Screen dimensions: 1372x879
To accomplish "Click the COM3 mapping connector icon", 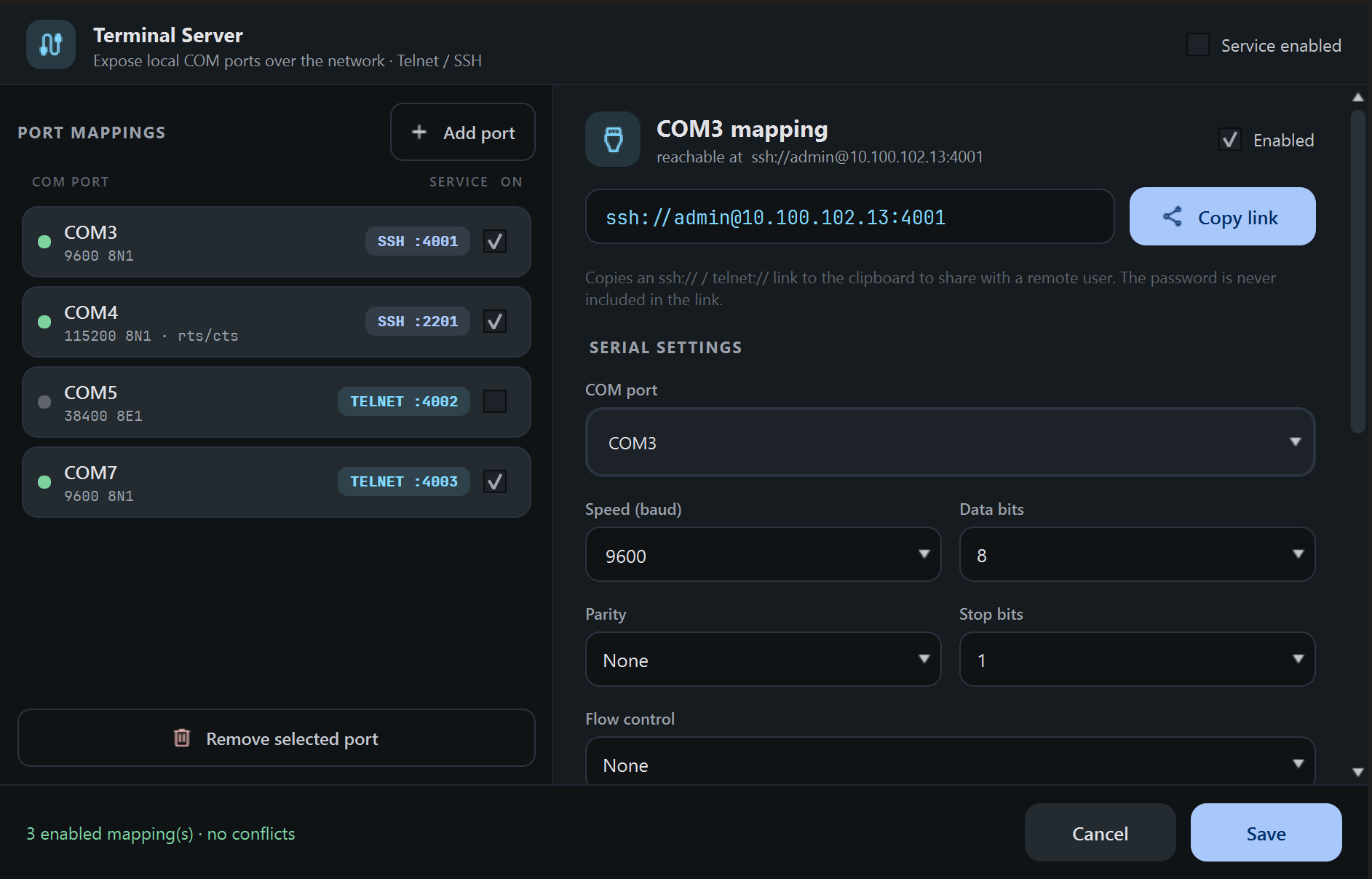I will point(613,139).
